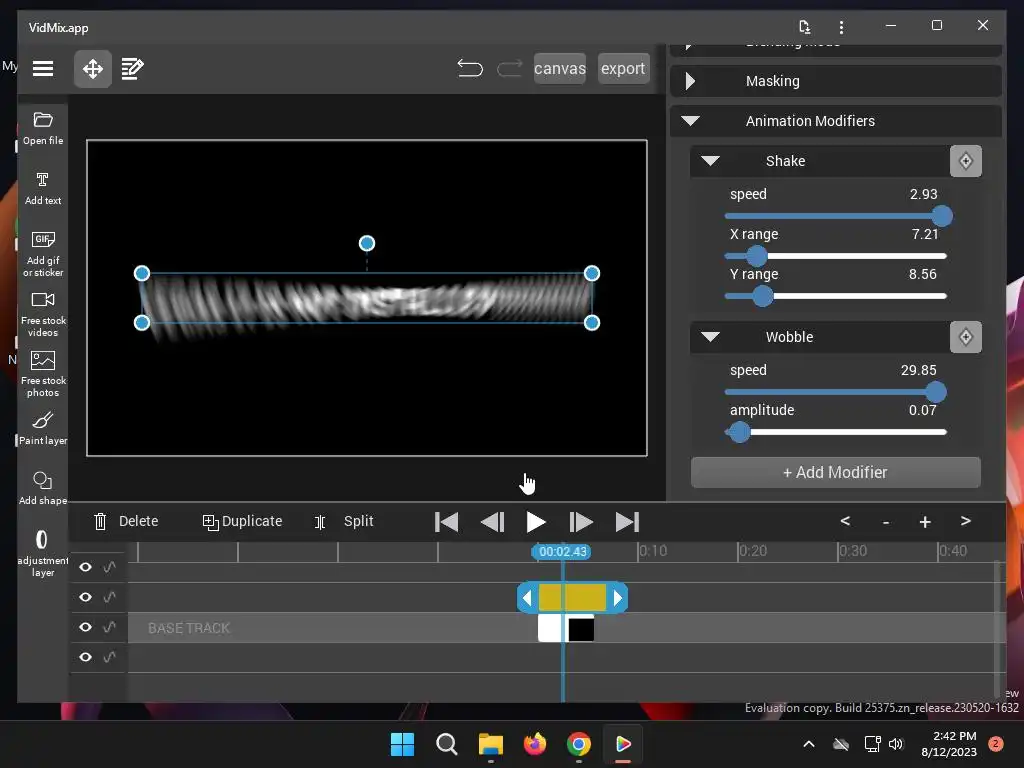
Task: Toggle curve icon on BASE TRACK
Action: (x=110, y=627)
